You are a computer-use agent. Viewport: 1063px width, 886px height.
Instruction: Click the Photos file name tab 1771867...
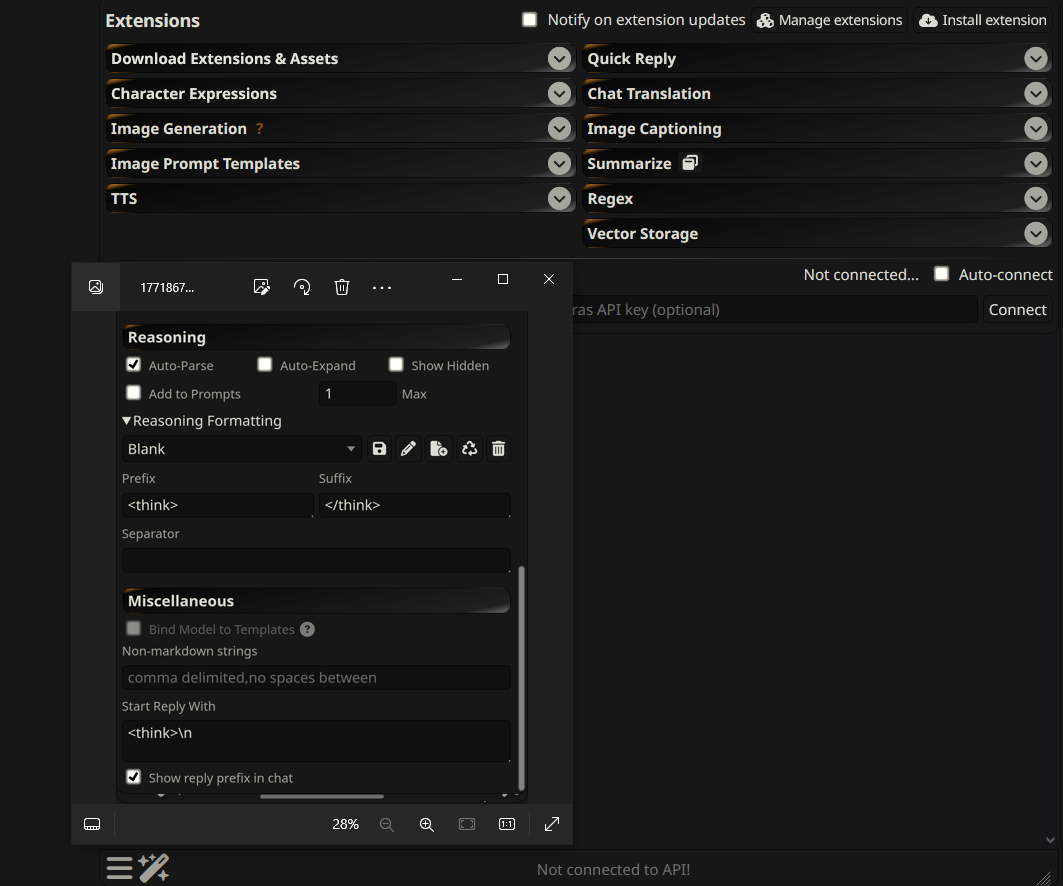167,287
